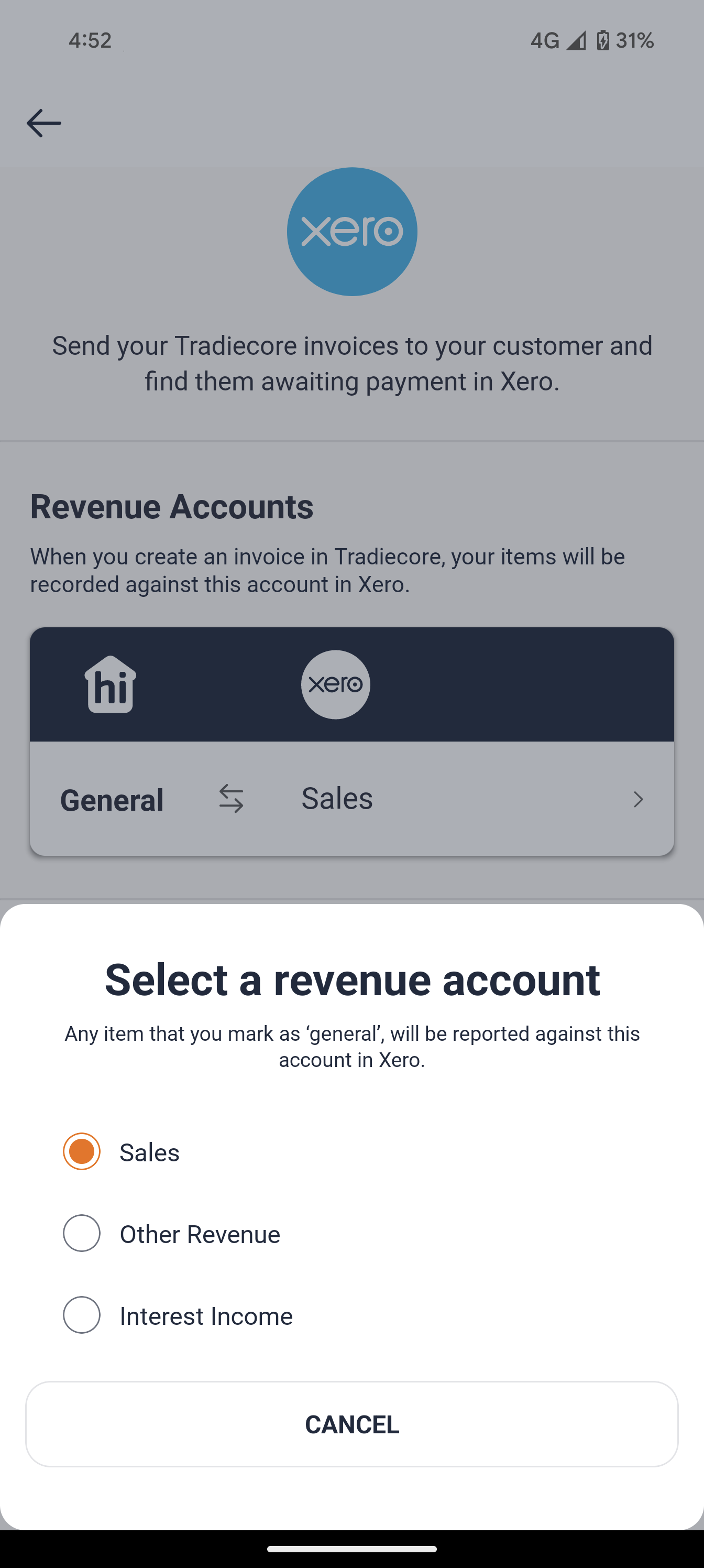This screenshot has height=1568, width=704.
Task: Tap the hipages house icon
Action: click(x=110, y=684)
